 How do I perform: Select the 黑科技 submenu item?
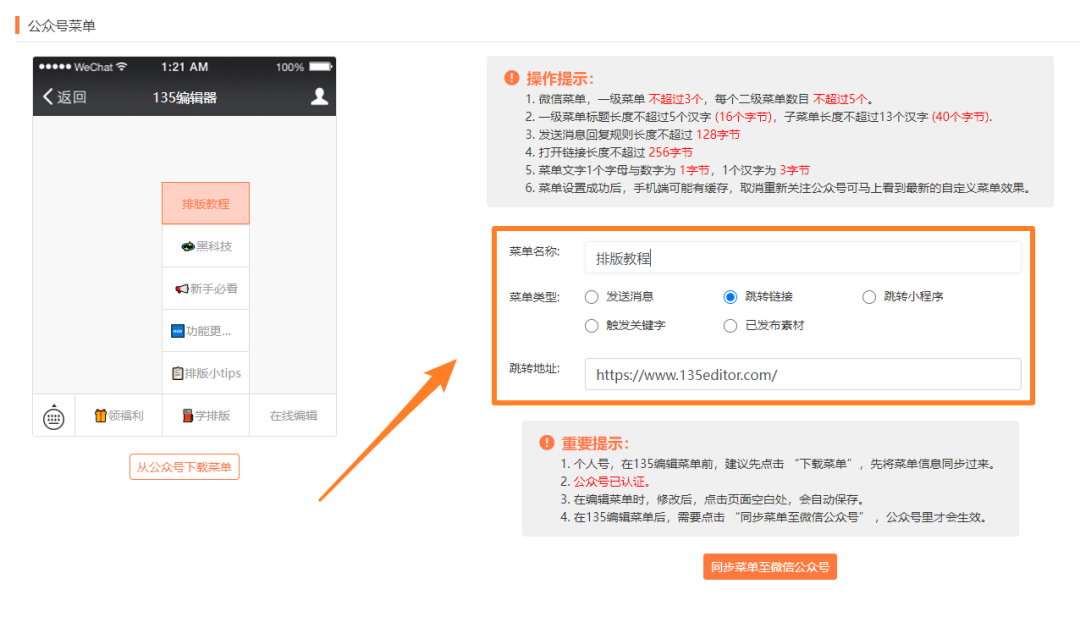coord(205,246)
